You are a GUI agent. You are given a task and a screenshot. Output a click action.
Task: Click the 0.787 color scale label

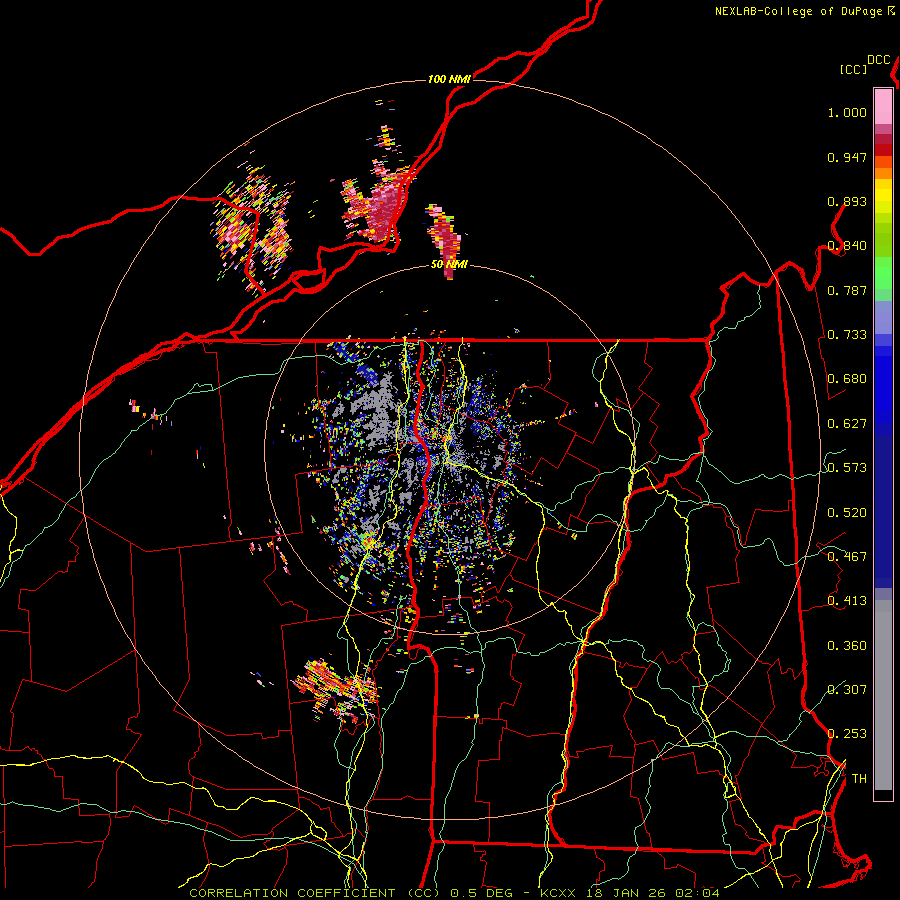pyautogui.click(x=847, y=290)
